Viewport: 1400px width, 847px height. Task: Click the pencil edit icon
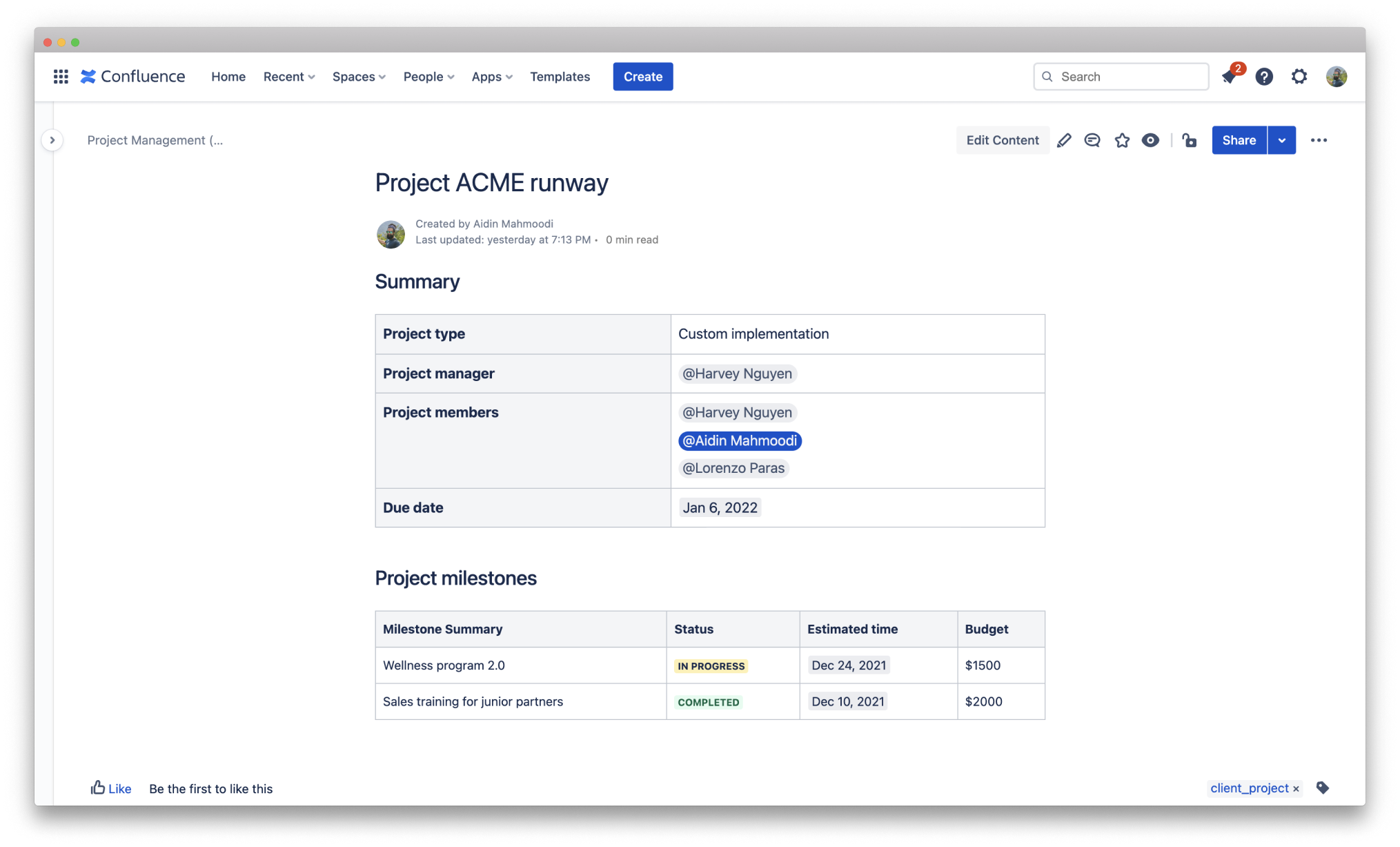1064,140
